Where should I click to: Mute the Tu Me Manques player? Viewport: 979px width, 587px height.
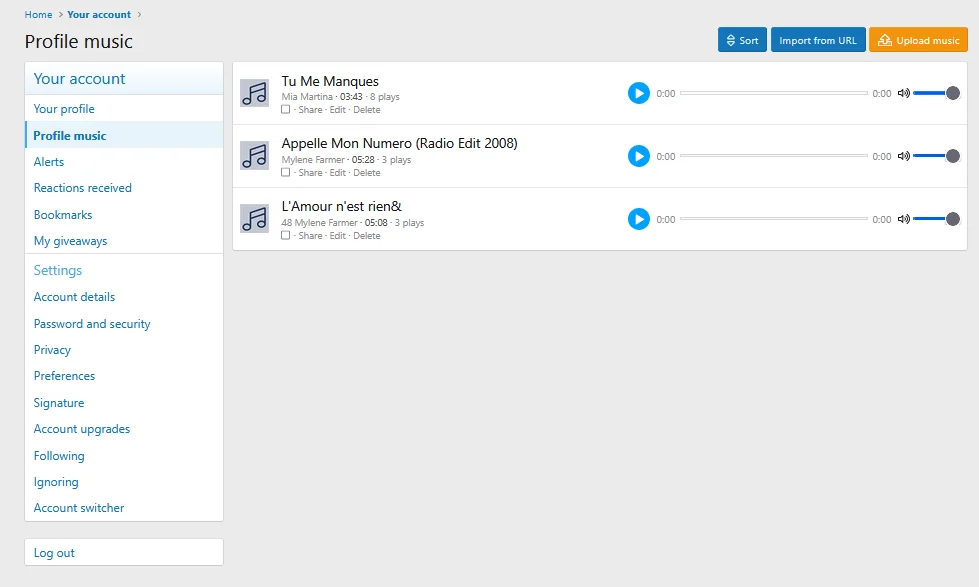pos(903,93)
